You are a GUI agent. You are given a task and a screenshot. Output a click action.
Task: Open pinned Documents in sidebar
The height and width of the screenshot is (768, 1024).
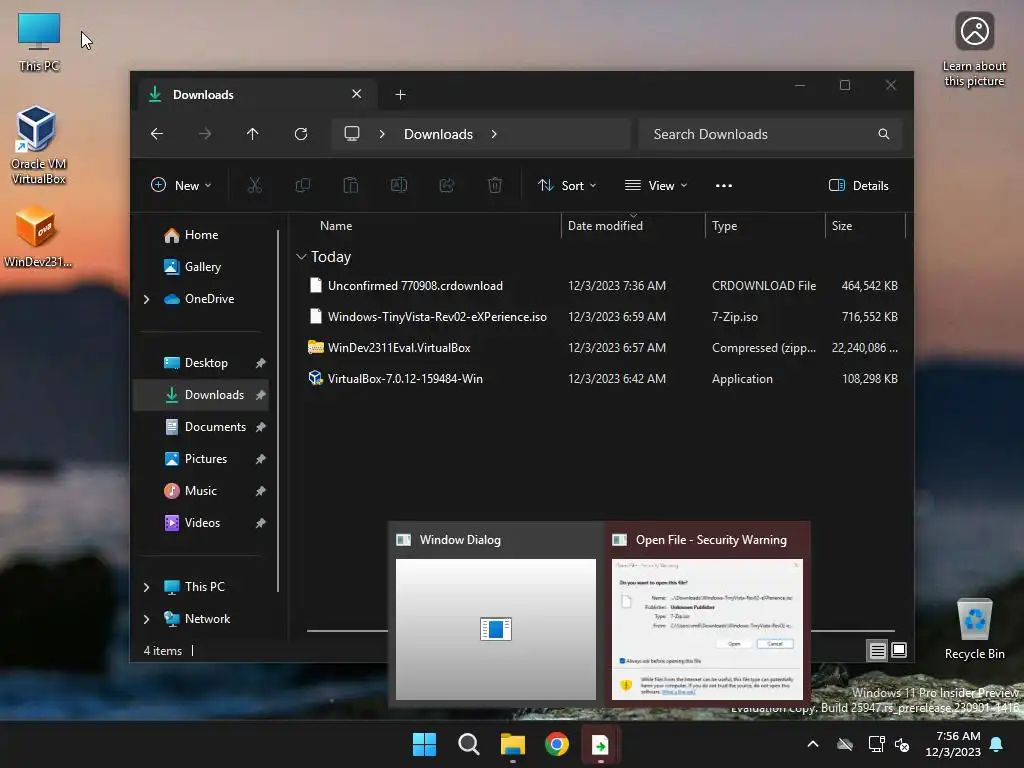coord(215,427)
